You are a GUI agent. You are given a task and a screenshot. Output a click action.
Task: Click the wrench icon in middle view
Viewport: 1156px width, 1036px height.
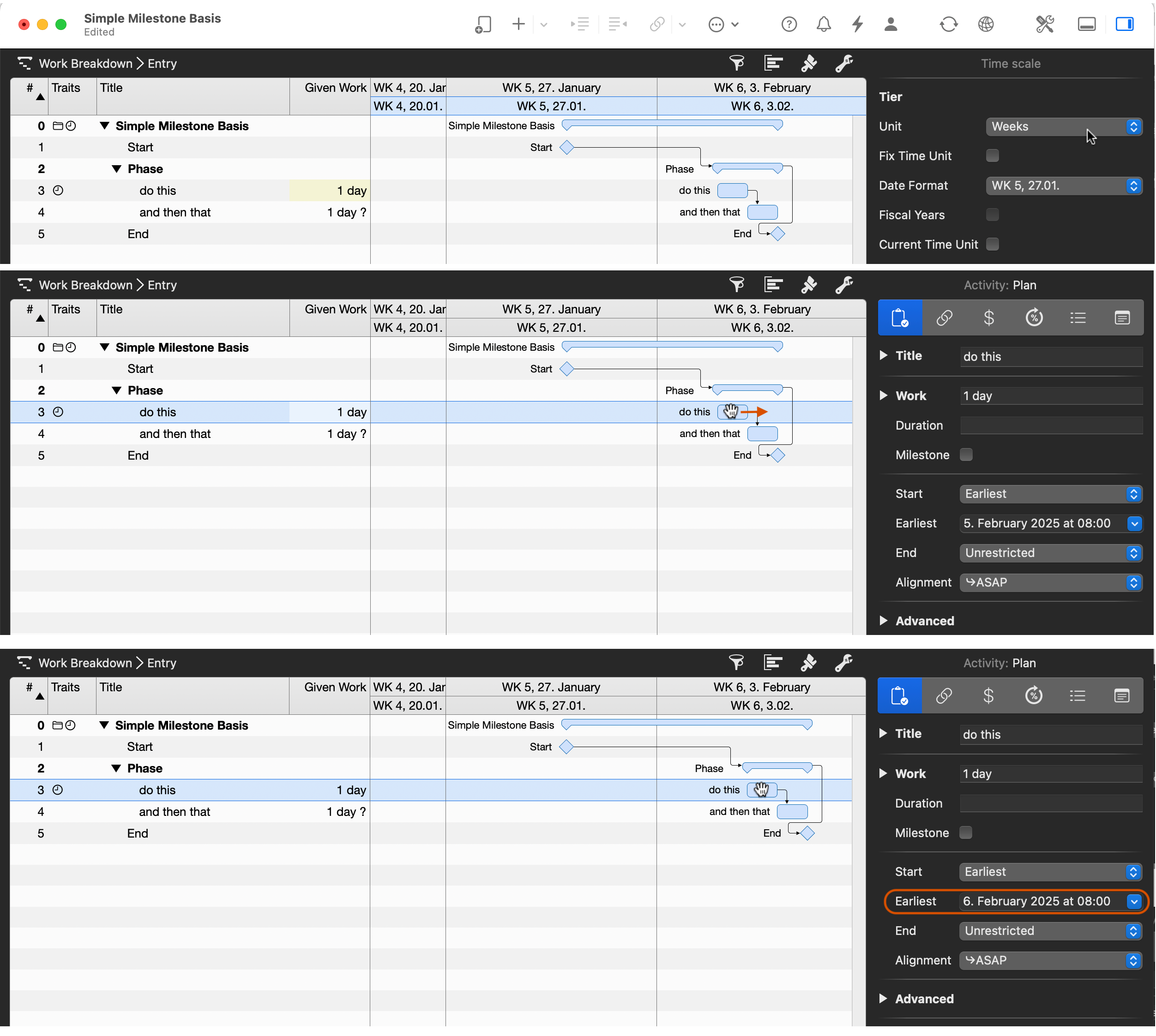click(844, 285)
